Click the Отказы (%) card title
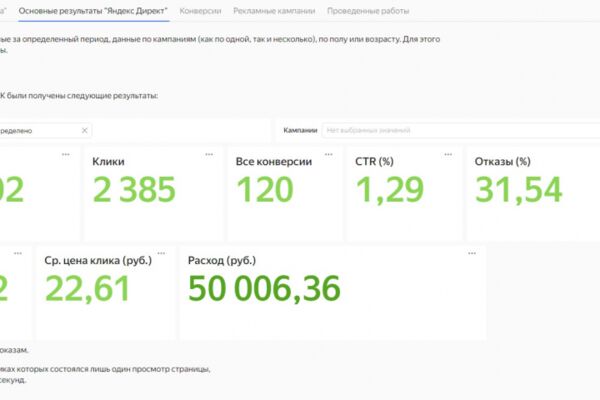The height and width of the screenshot is (400, 600). coord(502,162)
